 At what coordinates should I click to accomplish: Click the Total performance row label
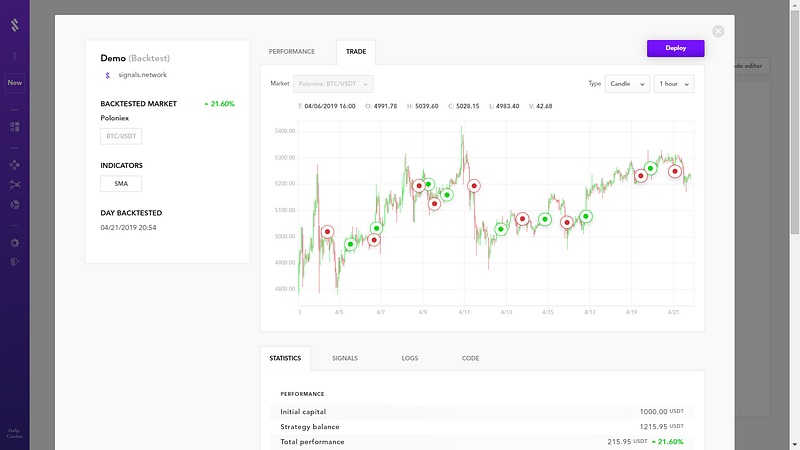click(x=312, y=442)
